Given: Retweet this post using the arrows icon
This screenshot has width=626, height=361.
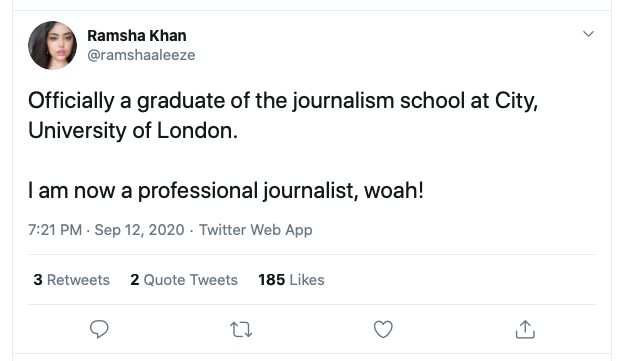Looking at the screenshot, I should click(x=241, y=330).
